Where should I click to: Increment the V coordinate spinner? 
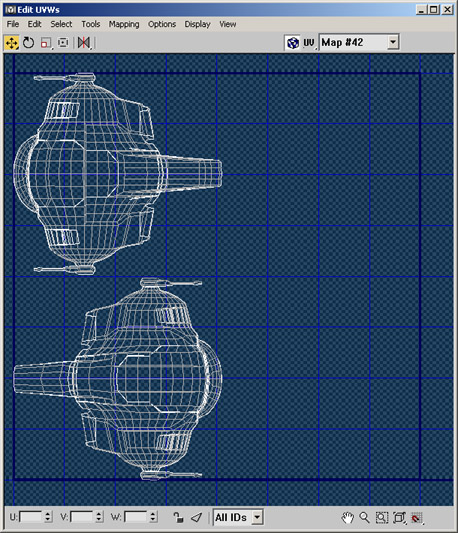pyautogui.click(x=99, y=514)
